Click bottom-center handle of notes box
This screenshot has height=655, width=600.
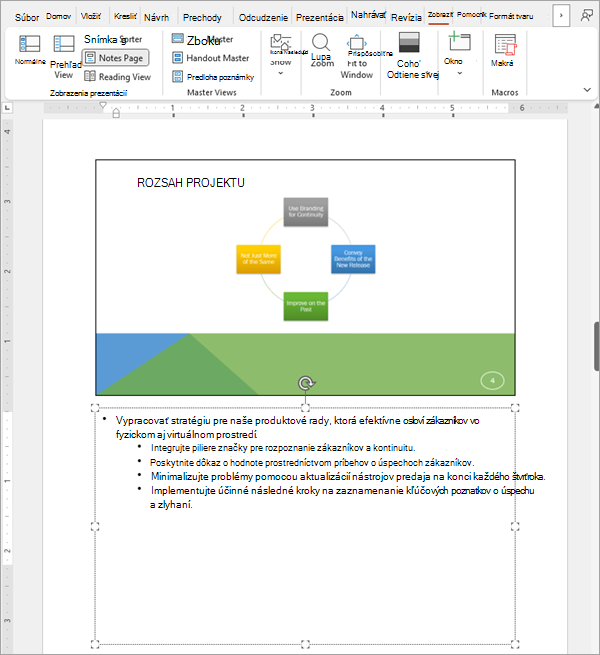point(305,644)
